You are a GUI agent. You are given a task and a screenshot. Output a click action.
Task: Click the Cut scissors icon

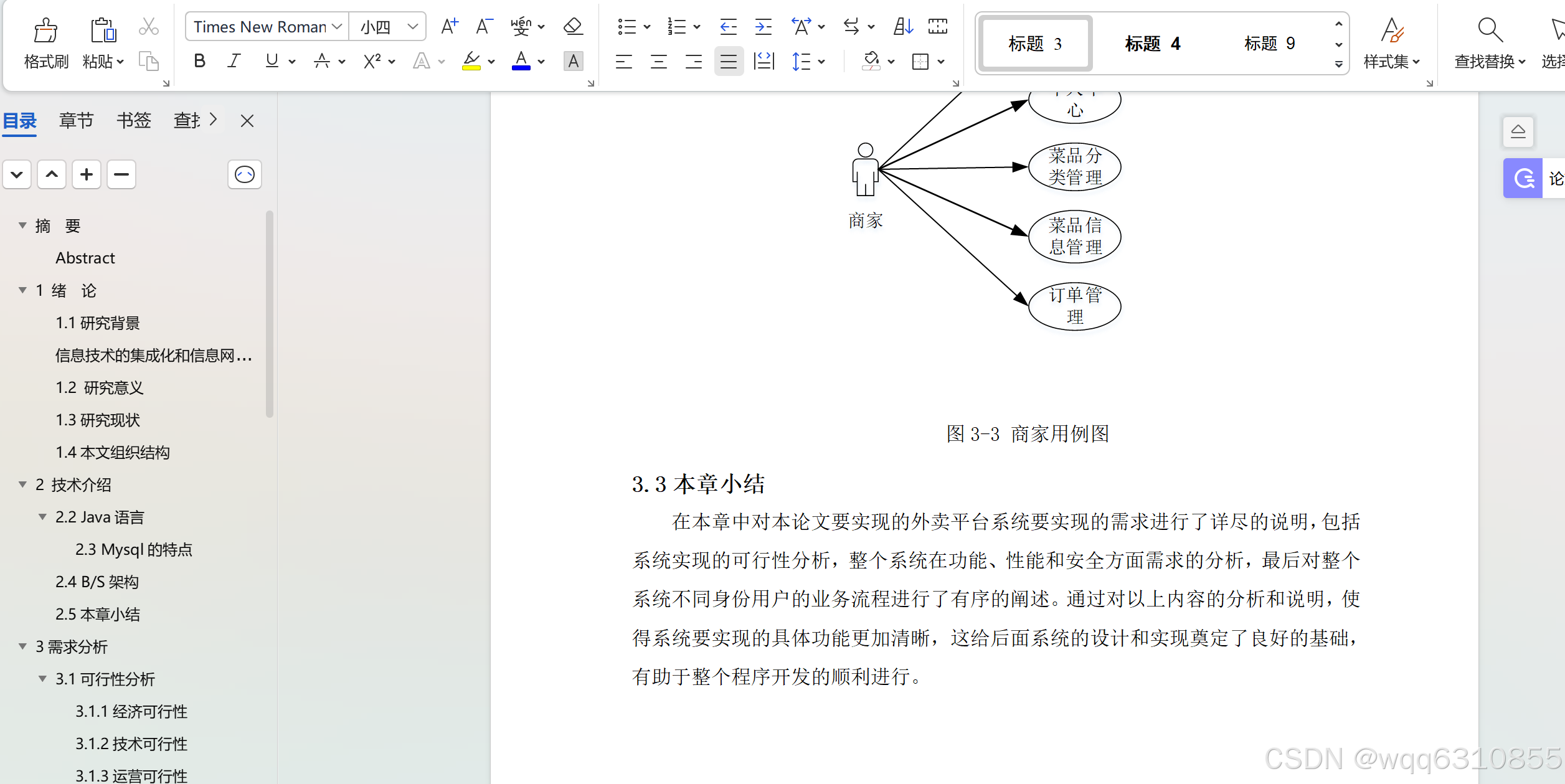[148, 26]
